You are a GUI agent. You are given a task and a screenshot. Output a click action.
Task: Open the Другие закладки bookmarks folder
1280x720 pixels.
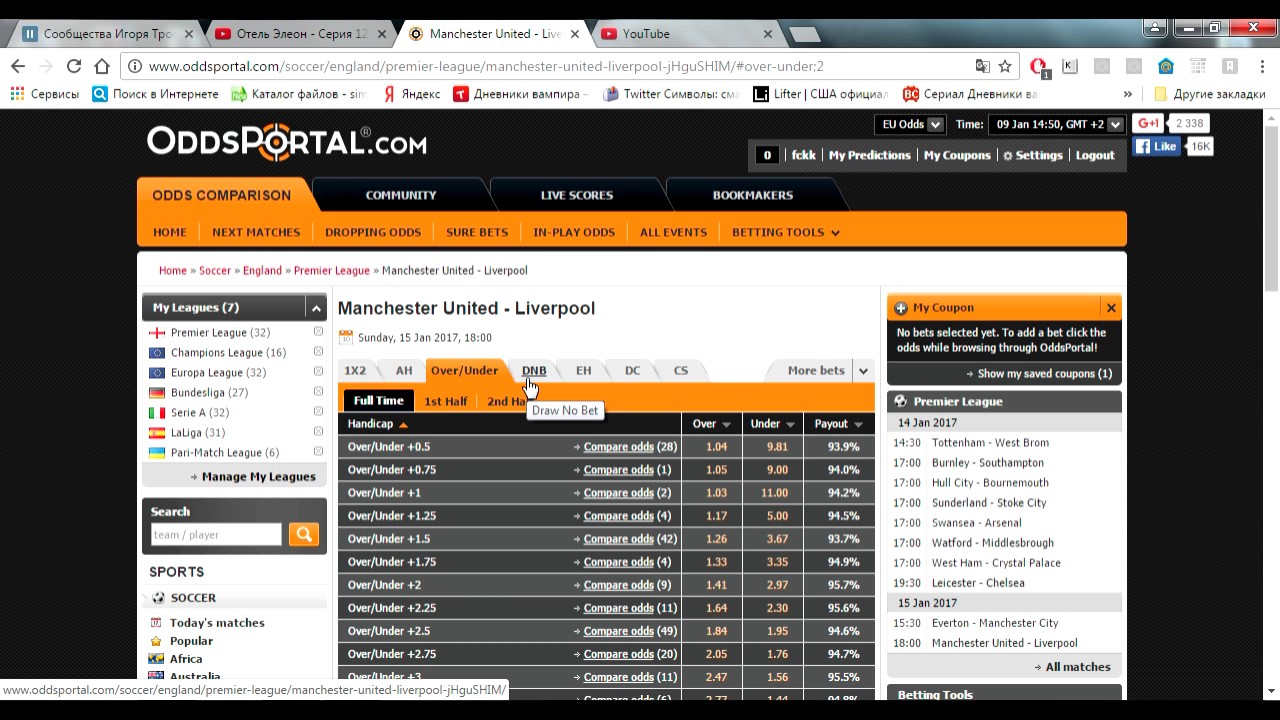1210,94
